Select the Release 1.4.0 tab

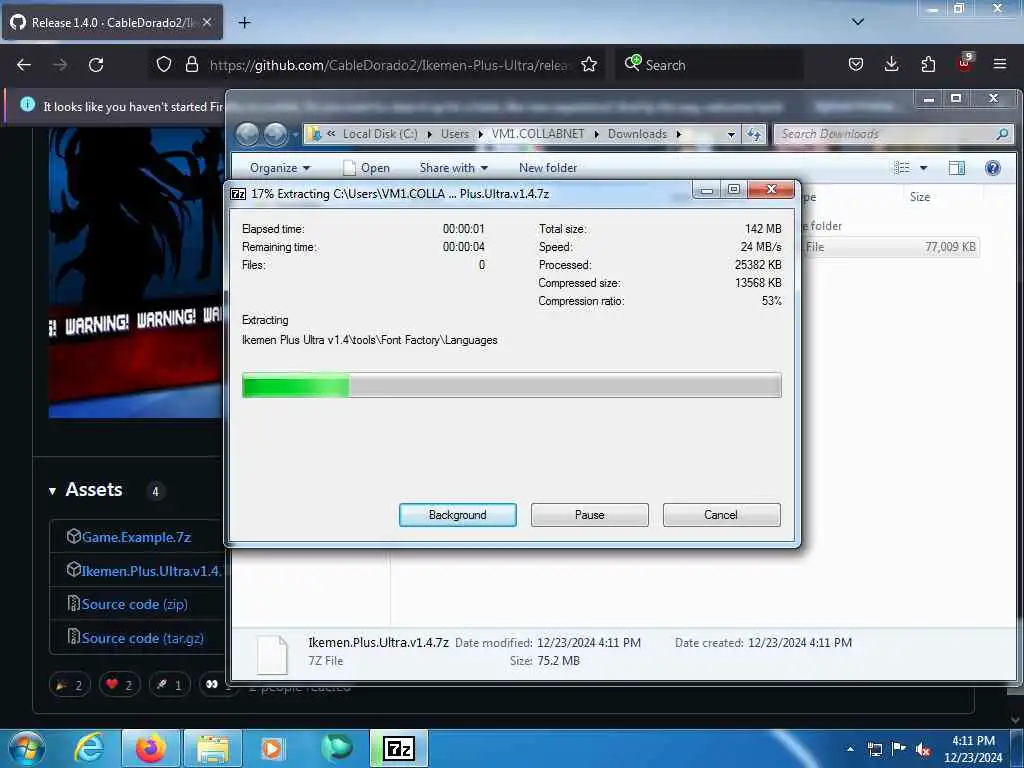tap(112, 22)
